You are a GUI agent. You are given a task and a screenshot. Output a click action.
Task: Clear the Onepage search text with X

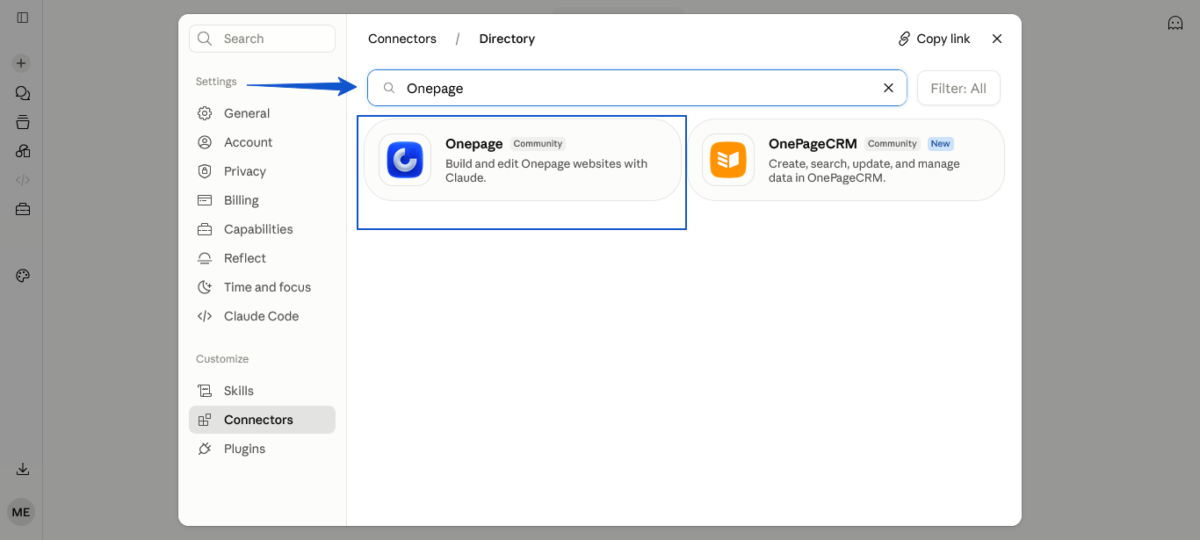(x=888, y=88)
